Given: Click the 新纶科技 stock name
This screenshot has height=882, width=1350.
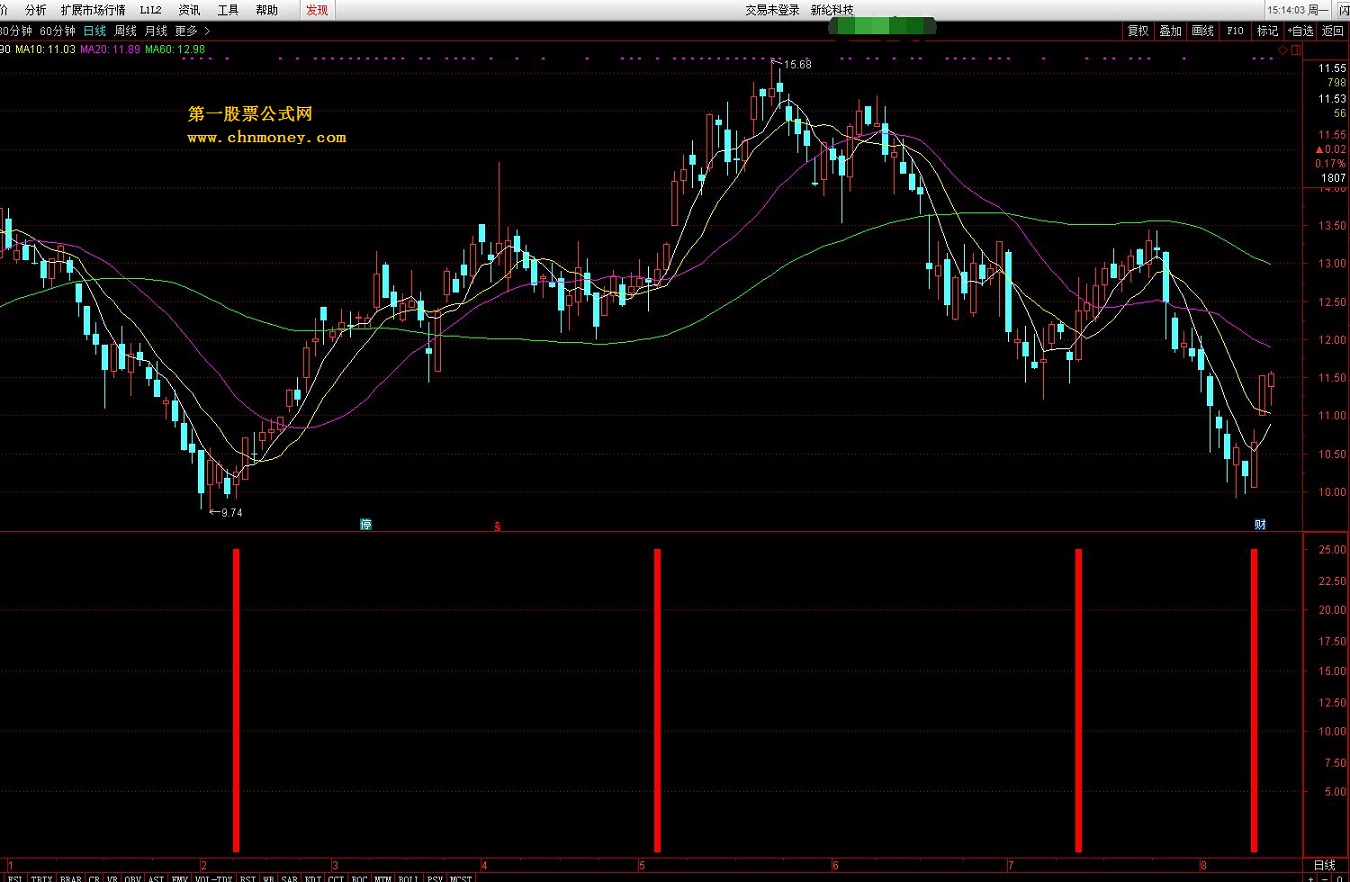Looking at the screenshot, I should (x=832, y=10).
